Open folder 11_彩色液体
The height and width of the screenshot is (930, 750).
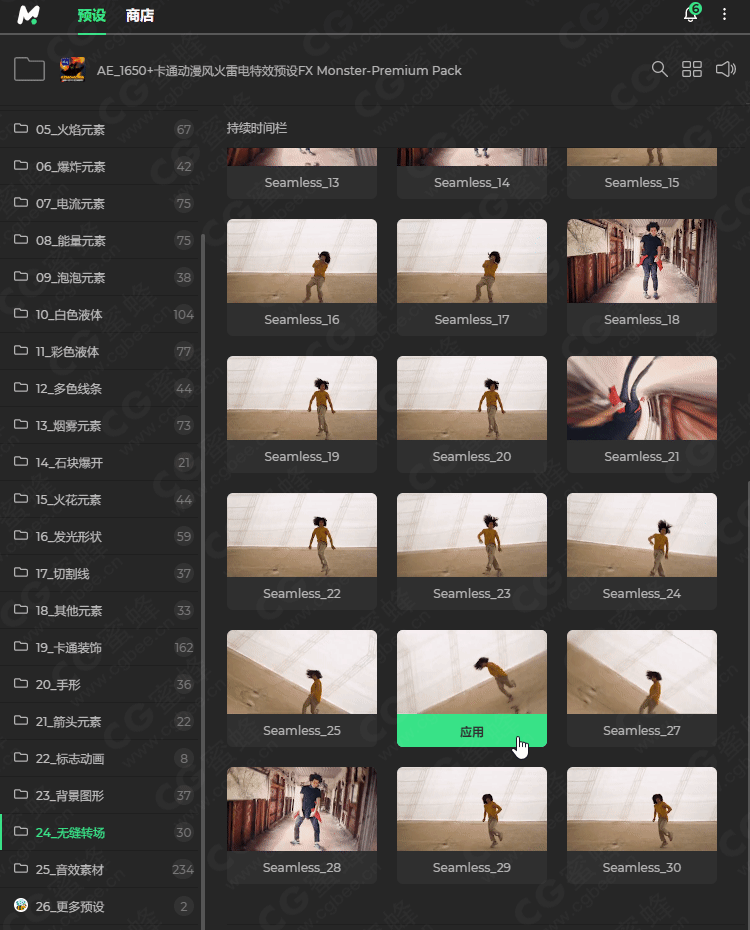pyautogui.click(x=100, y=352)
